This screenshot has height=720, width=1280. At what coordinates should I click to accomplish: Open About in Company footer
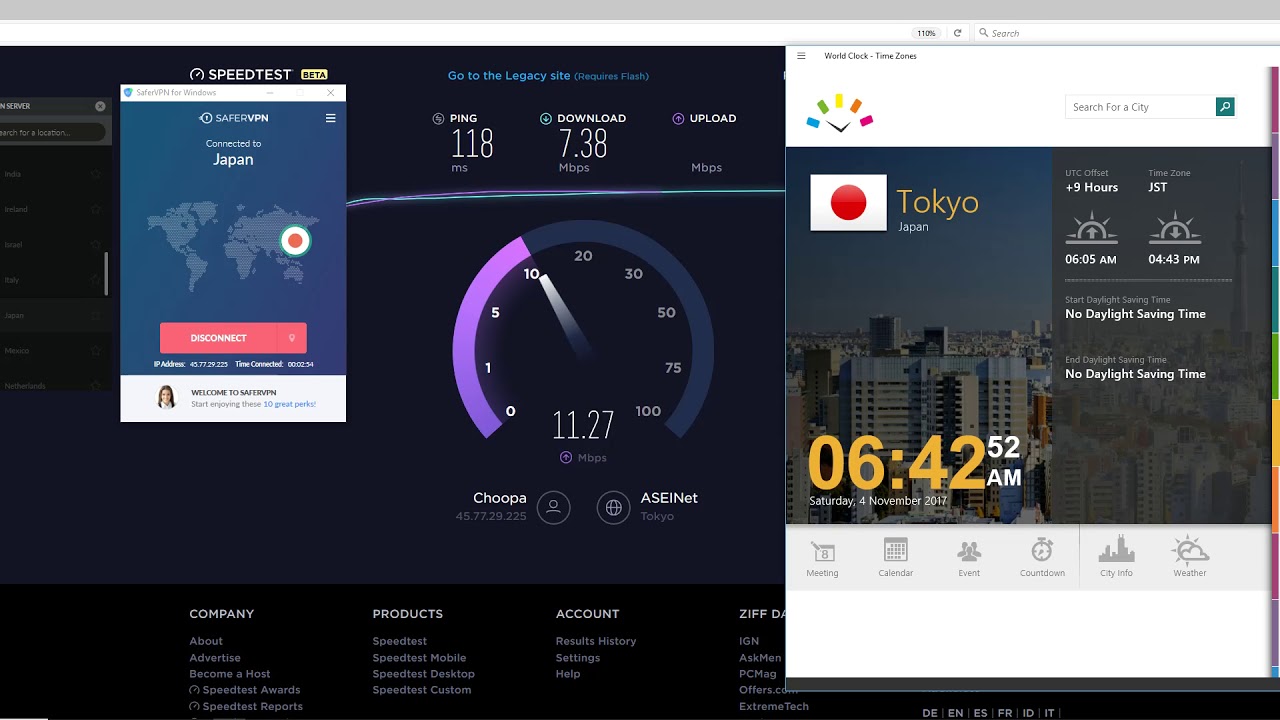pyautogui.click(x=206, y=641)
